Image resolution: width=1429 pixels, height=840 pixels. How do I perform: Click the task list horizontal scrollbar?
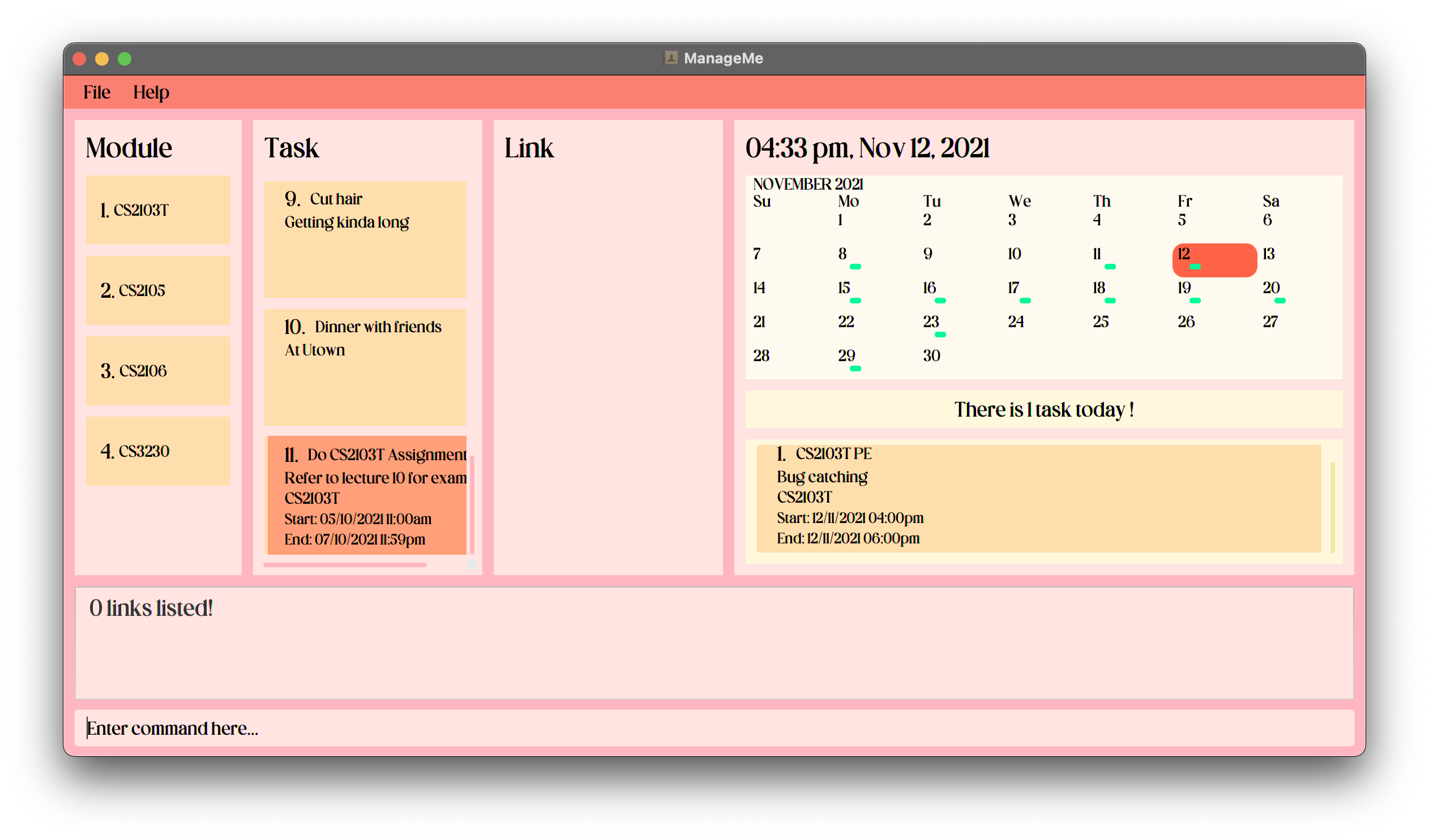[345, 564]
